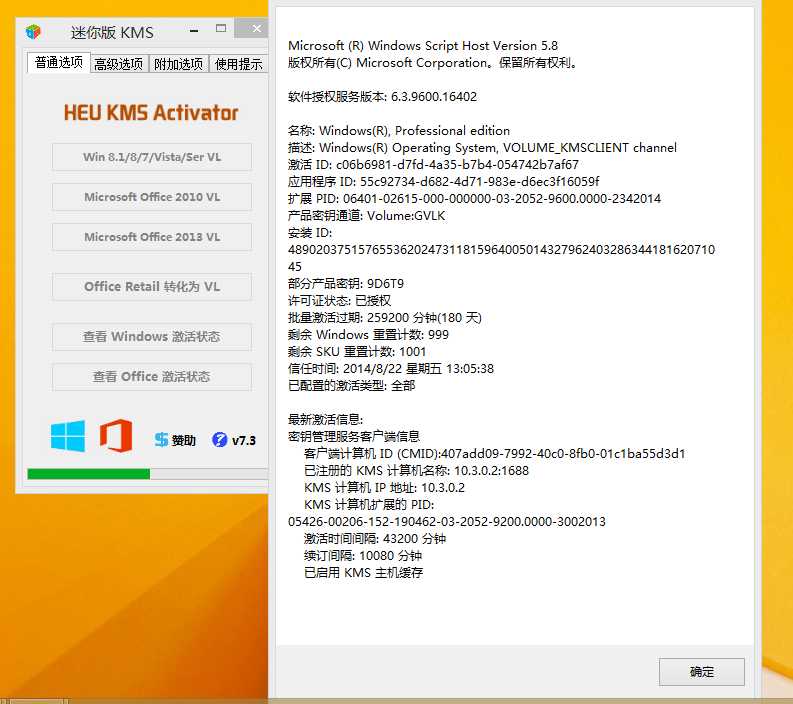Click the blue Windows logo icon
This screenshot has height=704, width=793.
(68, 435)
